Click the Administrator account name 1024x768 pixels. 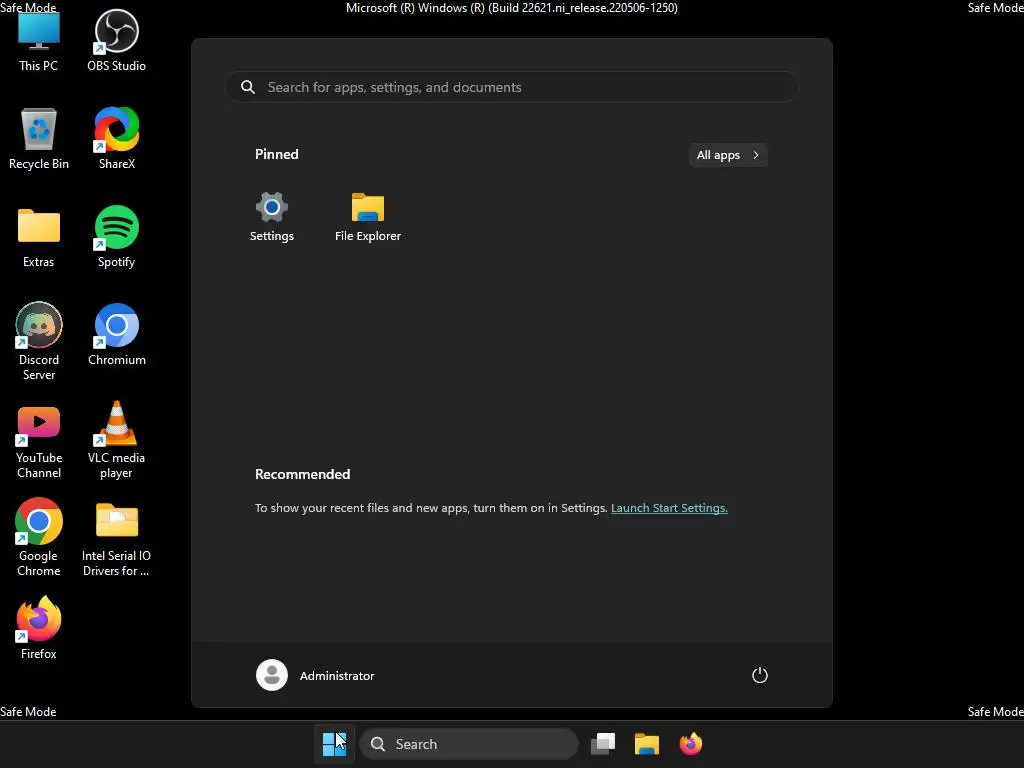337,676
